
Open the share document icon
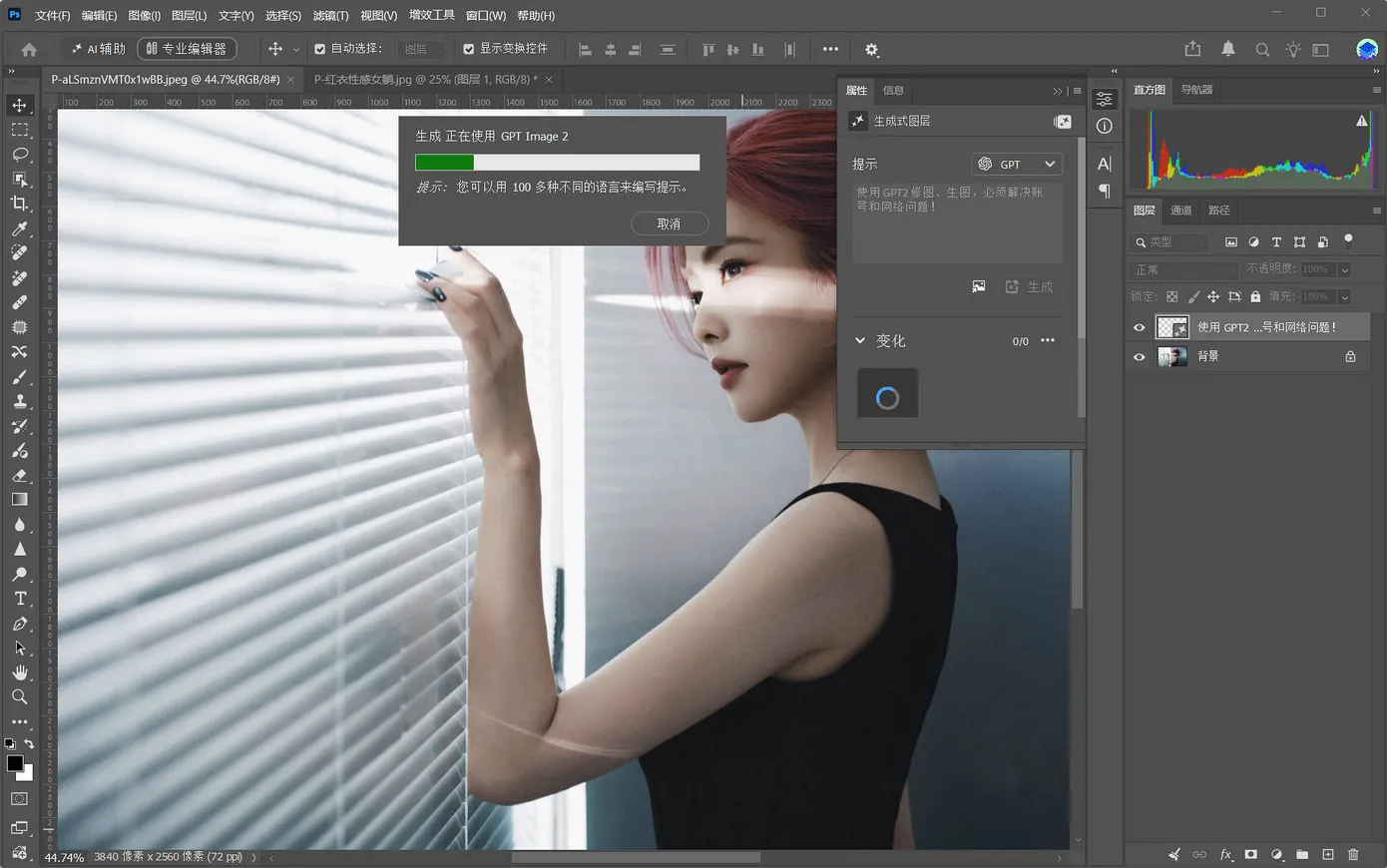pos(1192,49)
